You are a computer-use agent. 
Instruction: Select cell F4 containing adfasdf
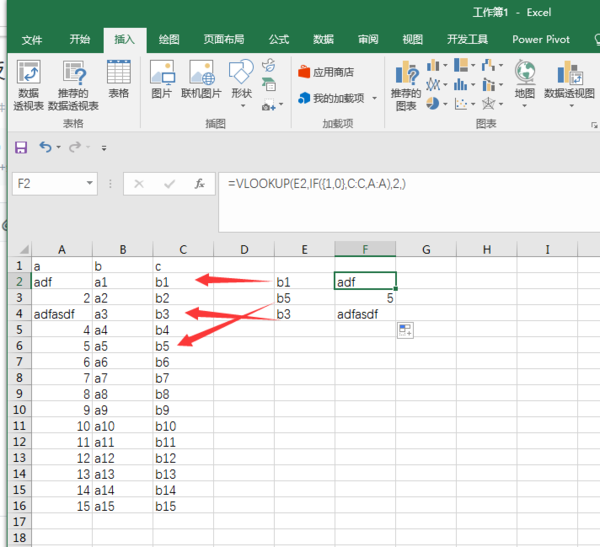[x=365, y=314]
